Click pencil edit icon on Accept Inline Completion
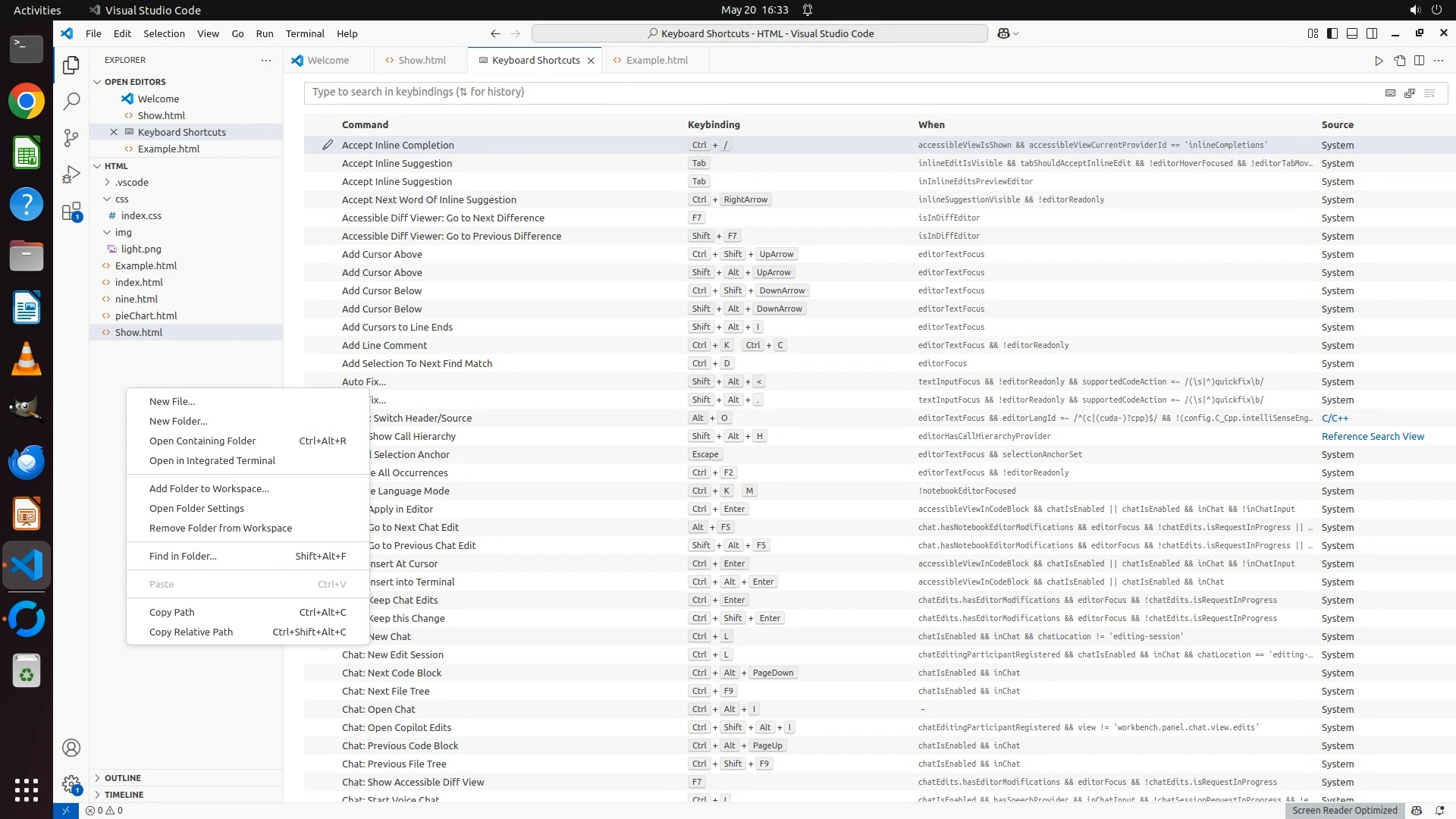The width and height of the screenshot is (1456, 819). click(x=328, y=145)
